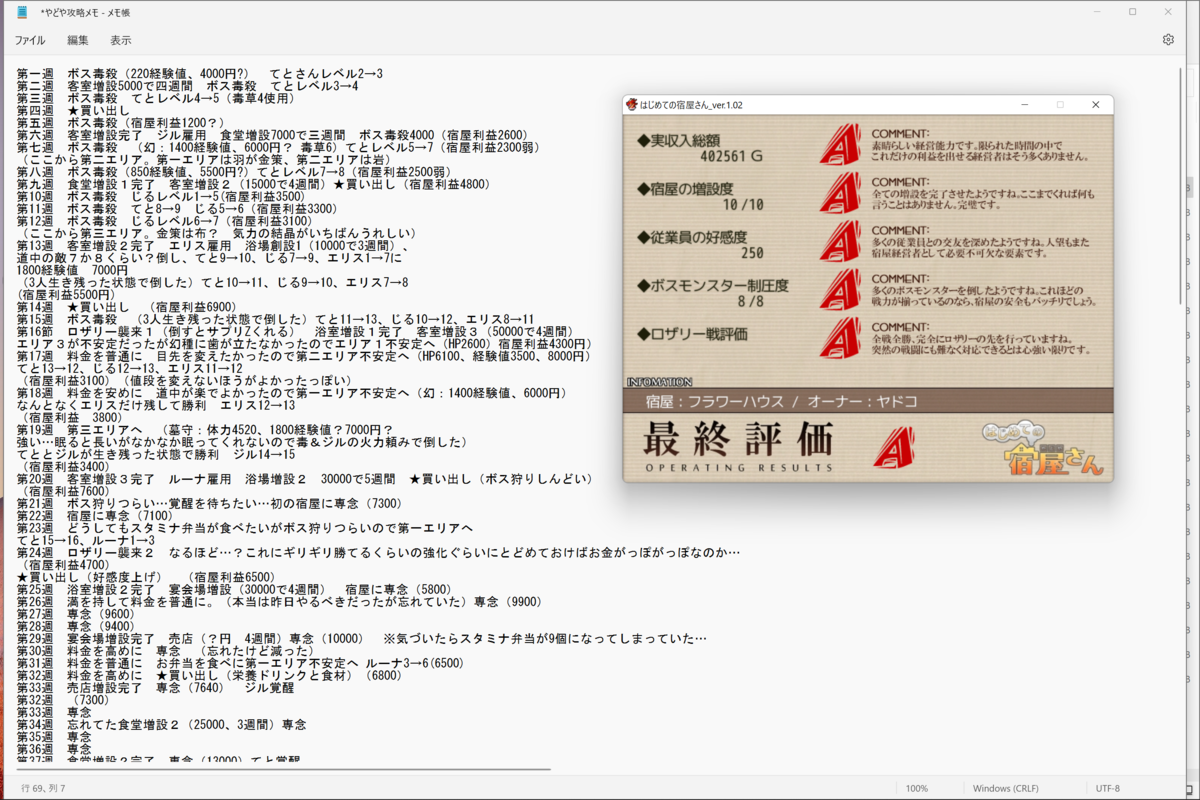Click the A grade icon beside 従業員の好感度
The width and height of the screenshot is (1200, 800).
840,241
